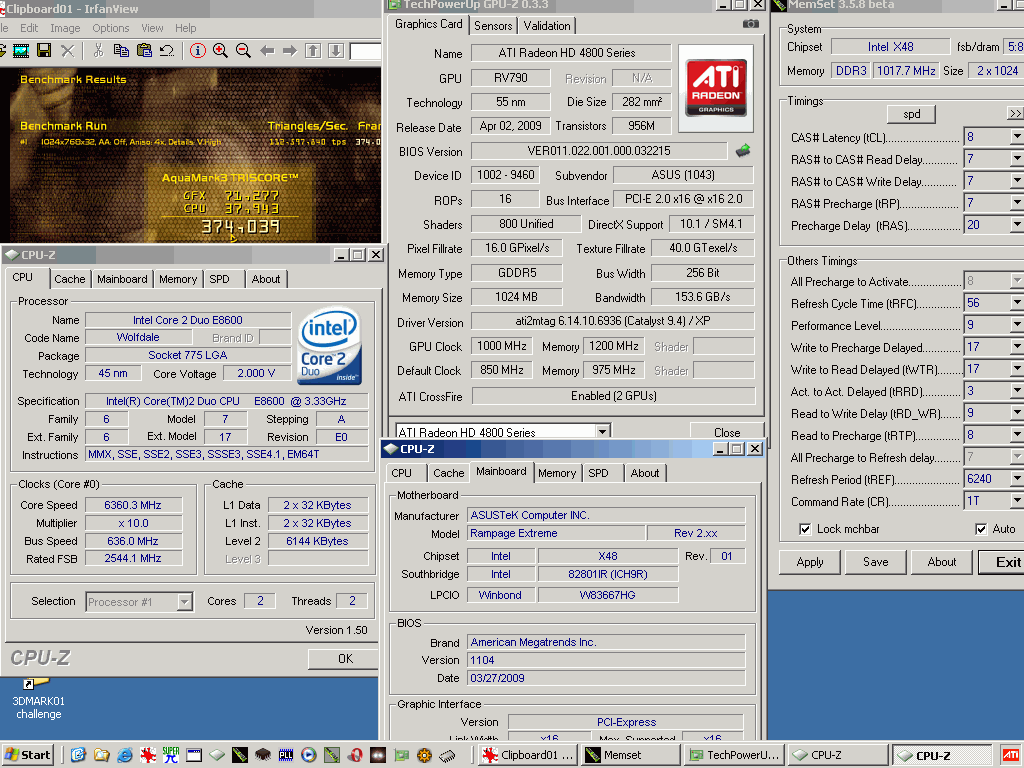Click the IrfanView toolbar page number field

[366, 51]
